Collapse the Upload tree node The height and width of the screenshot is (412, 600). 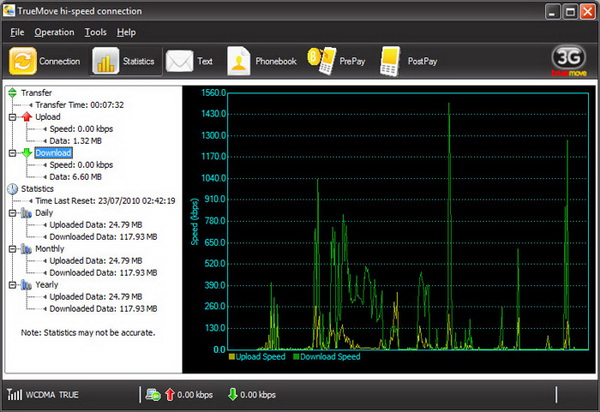[12, 117]
